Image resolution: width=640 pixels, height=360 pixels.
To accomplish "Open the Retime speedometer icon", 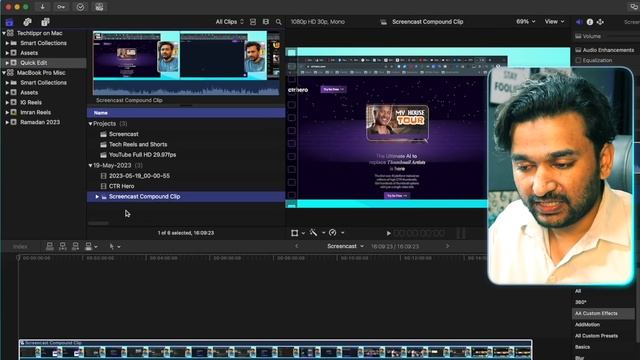I will click(x=333, y=233).
